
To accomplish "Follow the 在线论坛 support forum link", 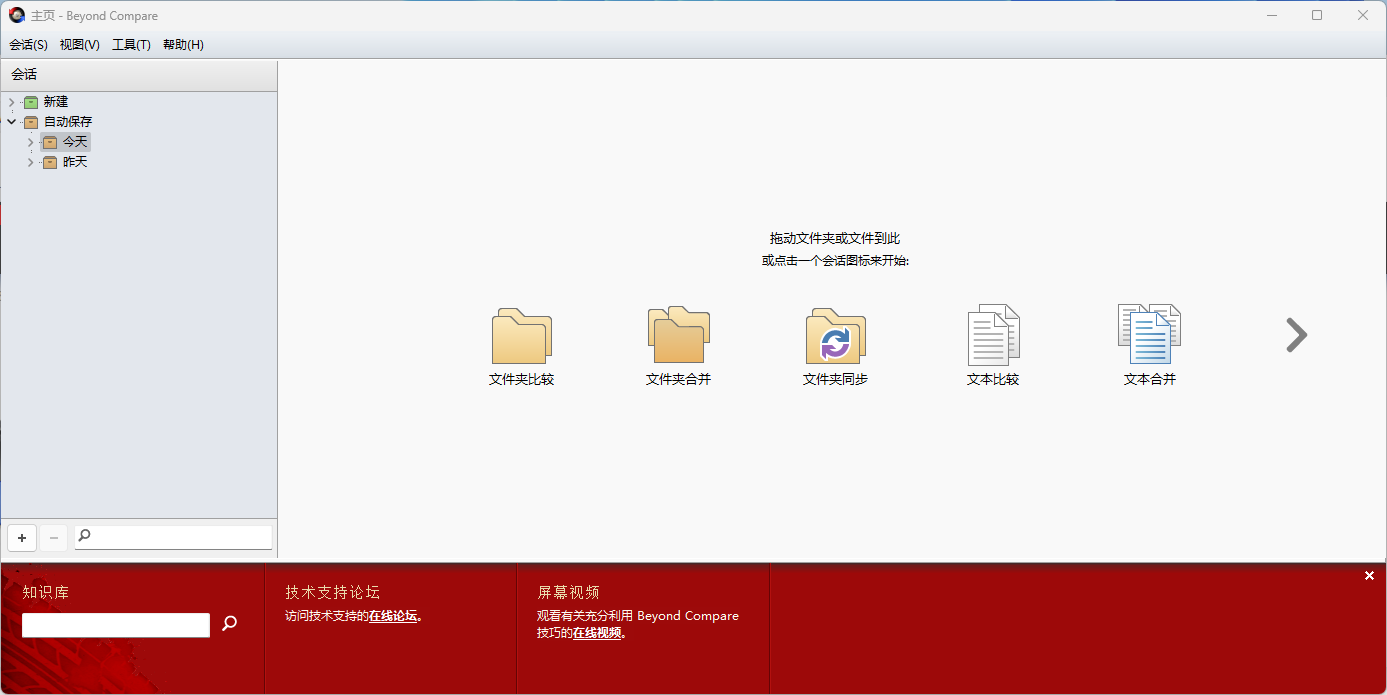I will pyautogui.click(x=393, y=616).
